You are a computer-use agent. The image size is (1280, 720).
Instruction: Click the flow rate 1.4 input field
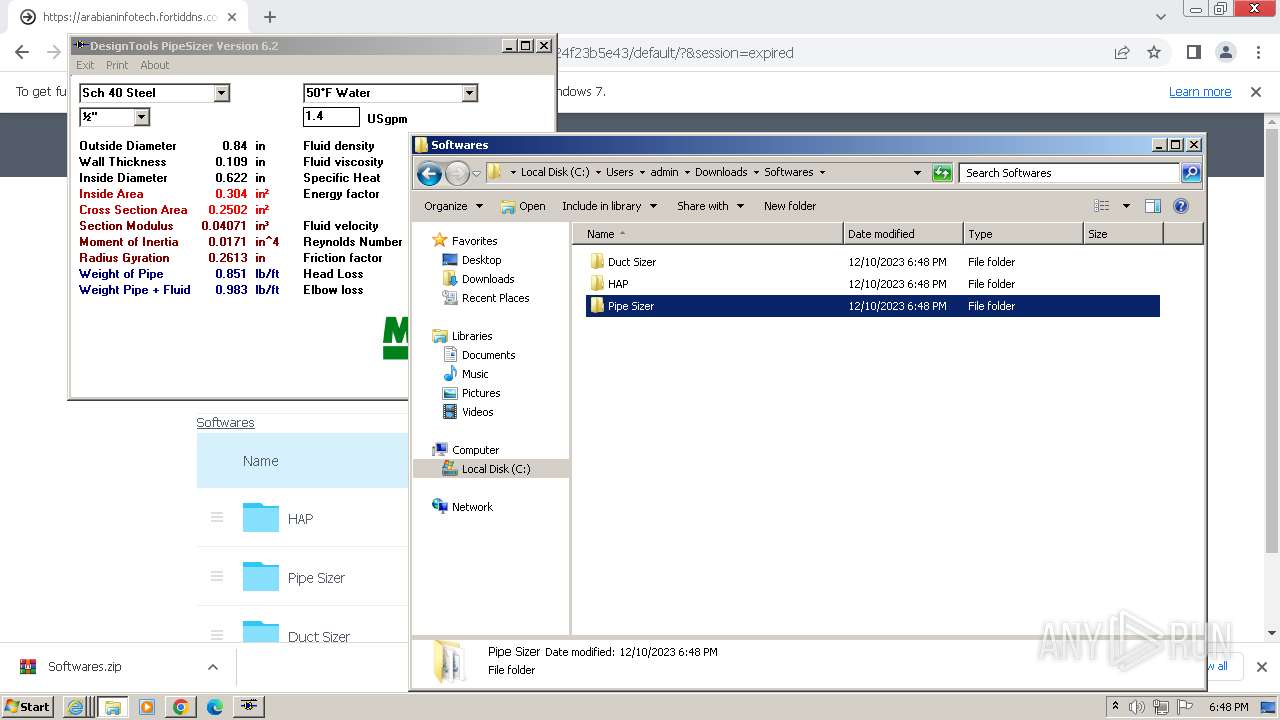(331, 117)
